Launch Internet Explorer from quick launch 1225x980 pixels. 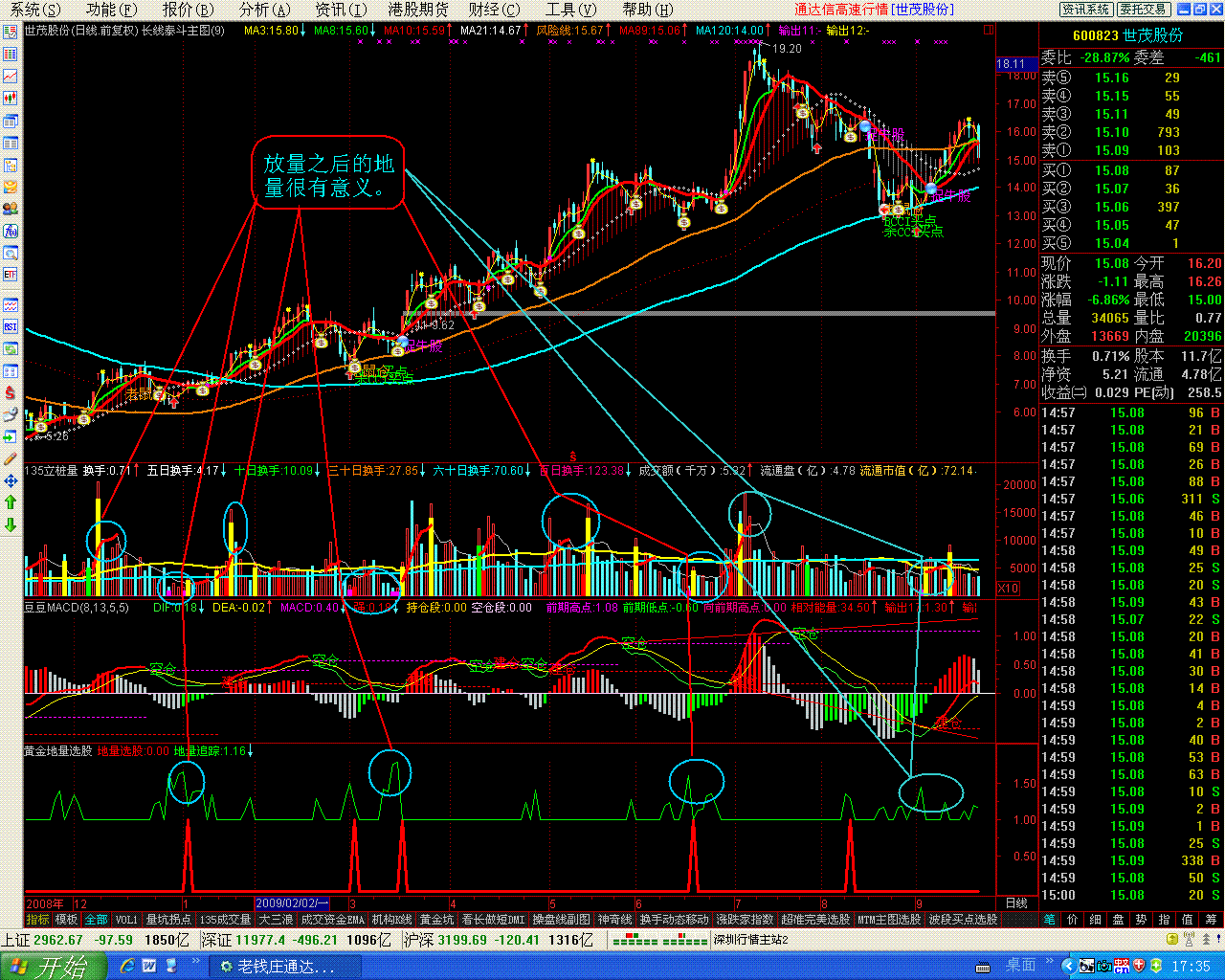point(126,967)
